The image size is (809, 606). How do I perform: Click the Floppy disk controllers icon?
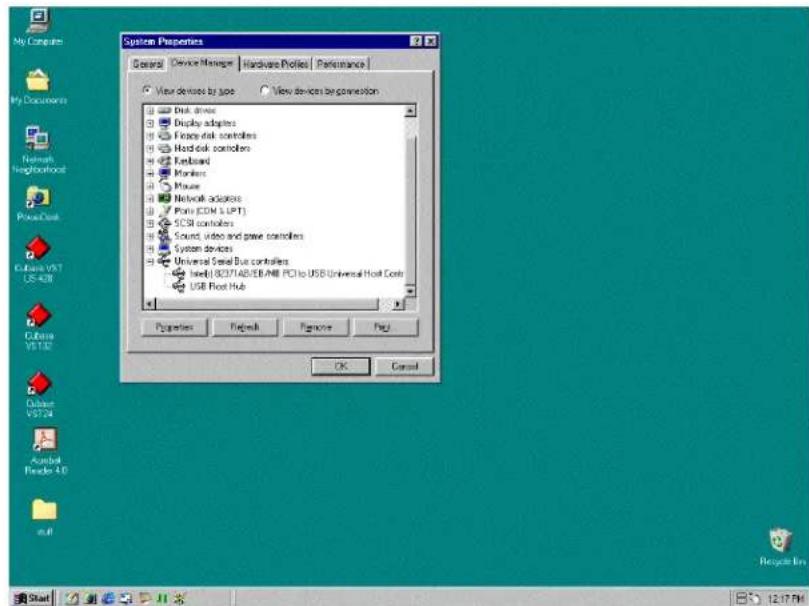[165, 136]
